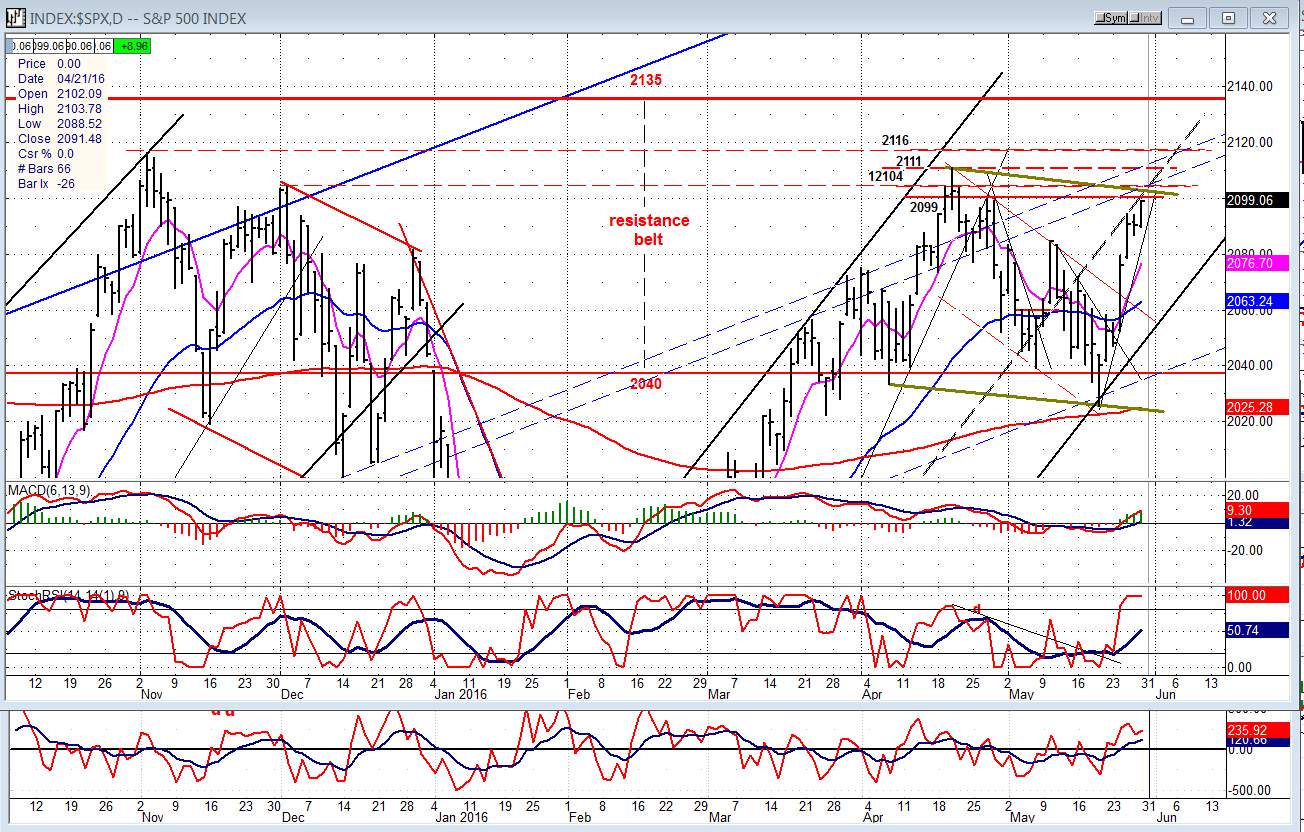Click the blue 2063.24 moving average tag
The width and height of the screenshot is (1304, 832).
1257,301
